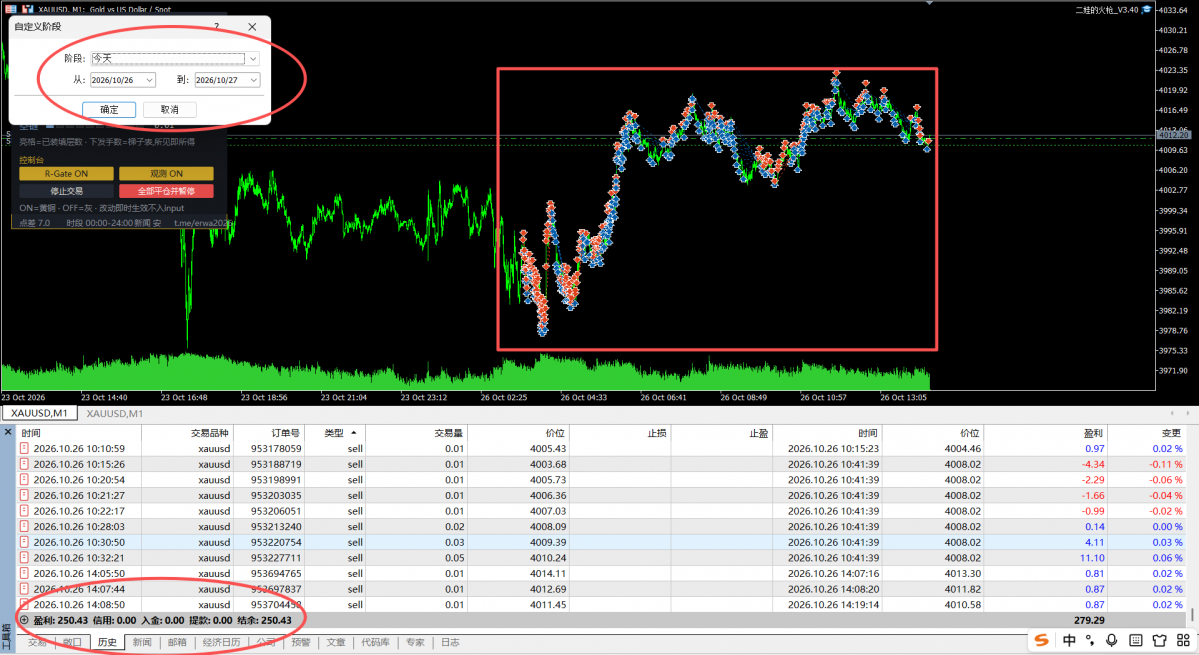Screen dimensions: 1199x655
Task: Select order row 953694765
Action: pos(601,573)
